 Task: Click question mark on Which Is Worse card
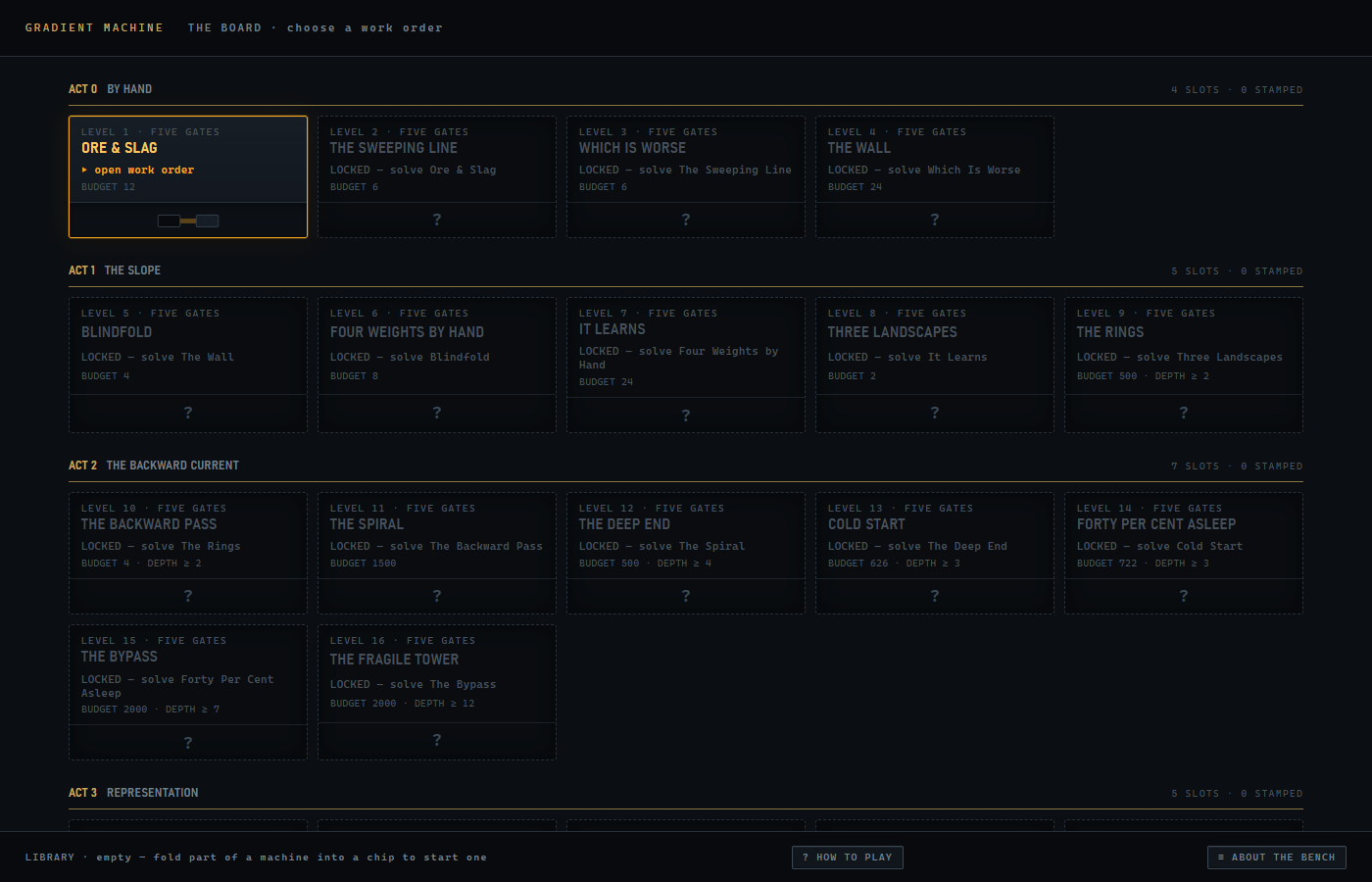[686, 220]
